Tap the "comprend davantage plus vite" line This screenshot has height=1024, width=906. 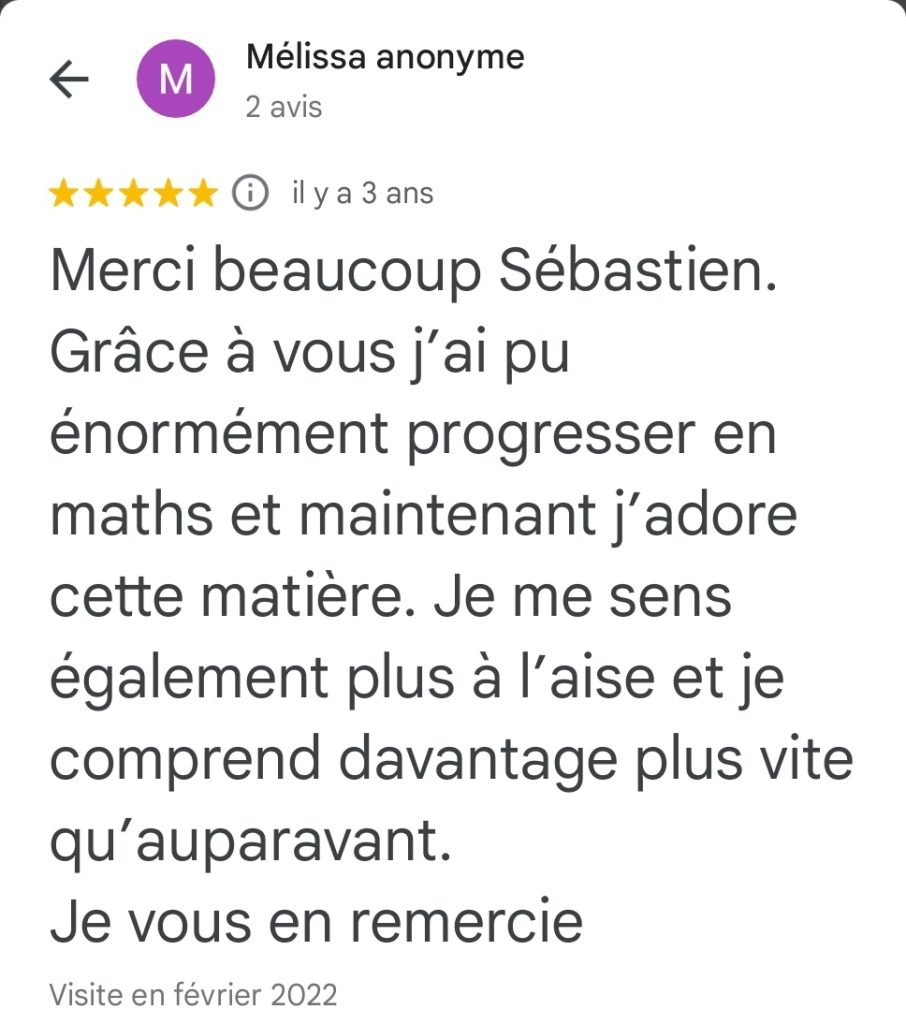tap(451, 760)
